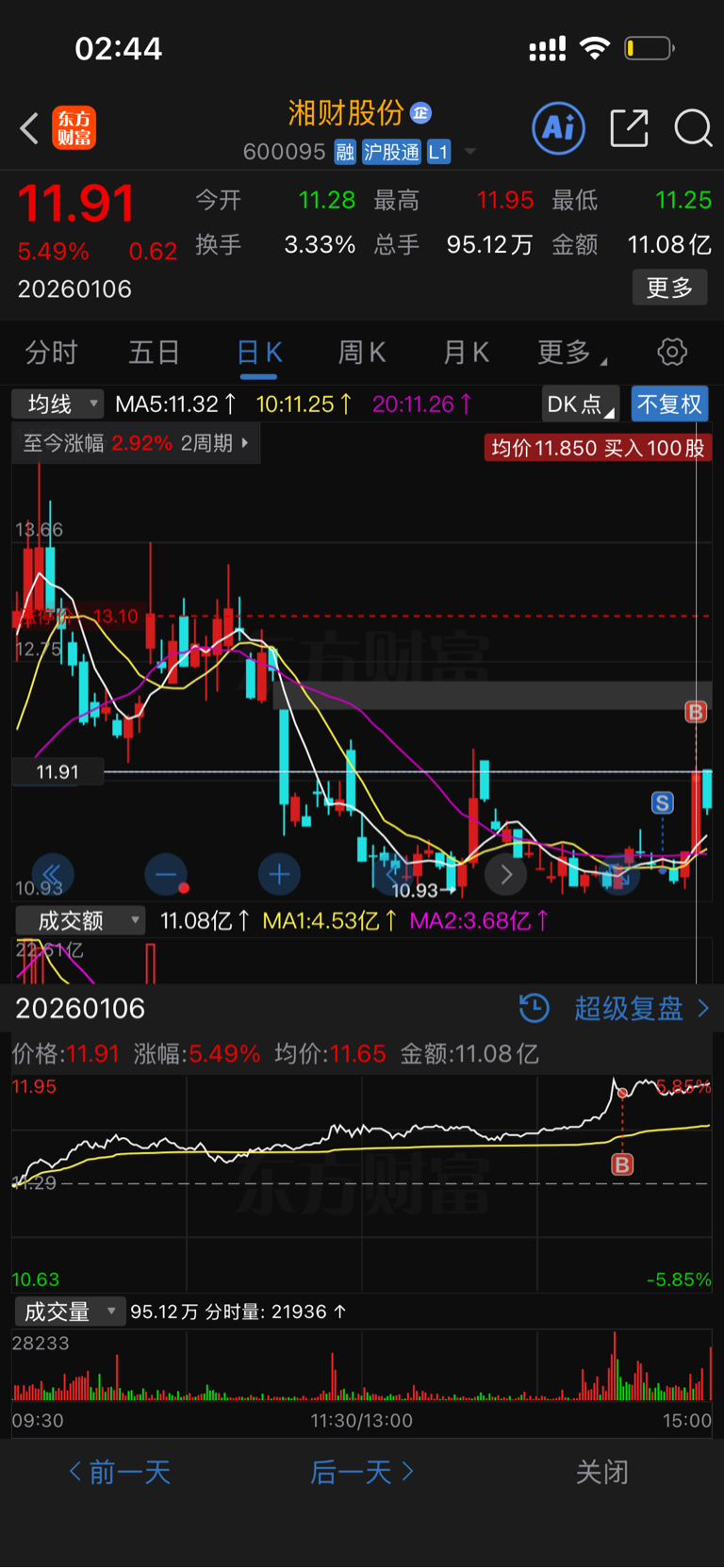
Task: Tap the 20260106 date heading above intraday chart
Action: click(80, 1008)
